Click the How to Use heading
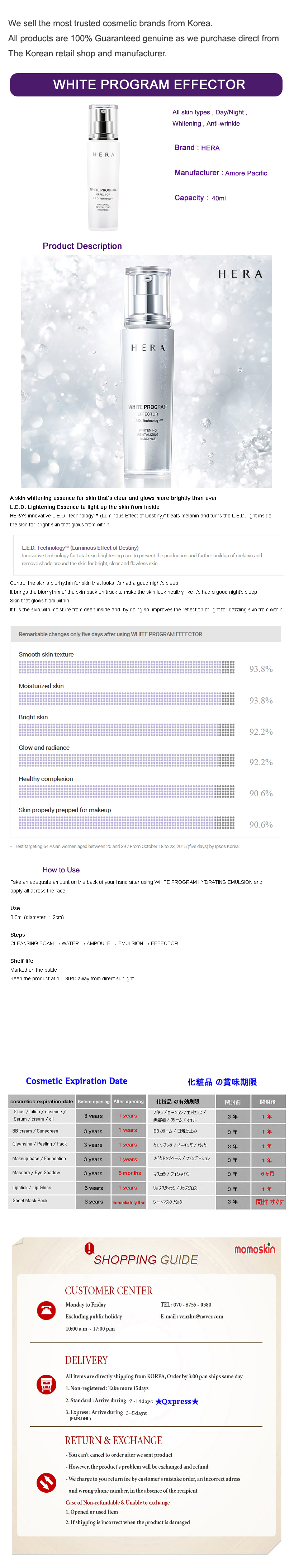The image size is (294, 1568). pos(61,870)
